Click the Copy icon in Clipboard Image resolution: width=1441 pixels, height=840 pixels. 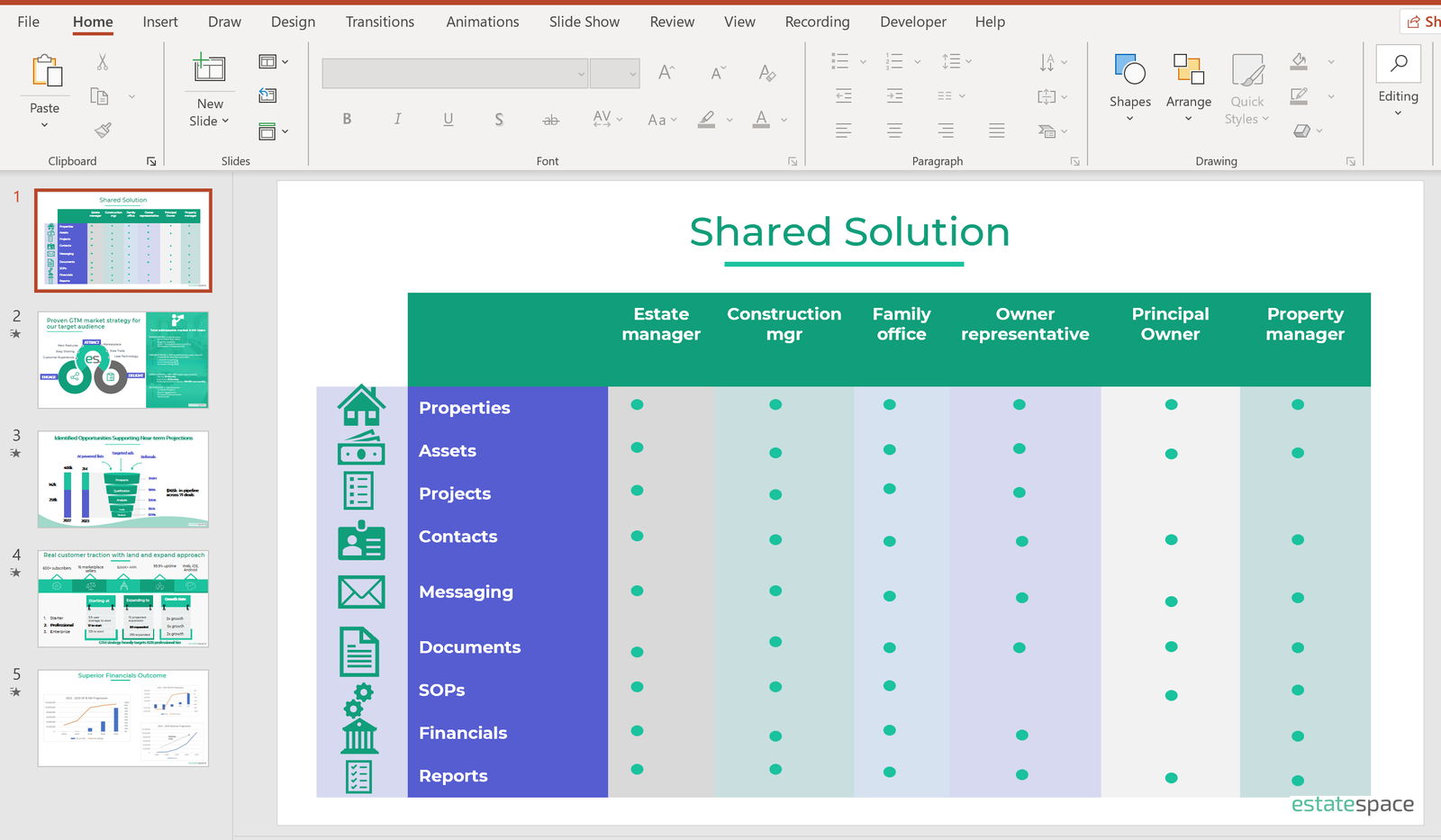pos(100,96)
